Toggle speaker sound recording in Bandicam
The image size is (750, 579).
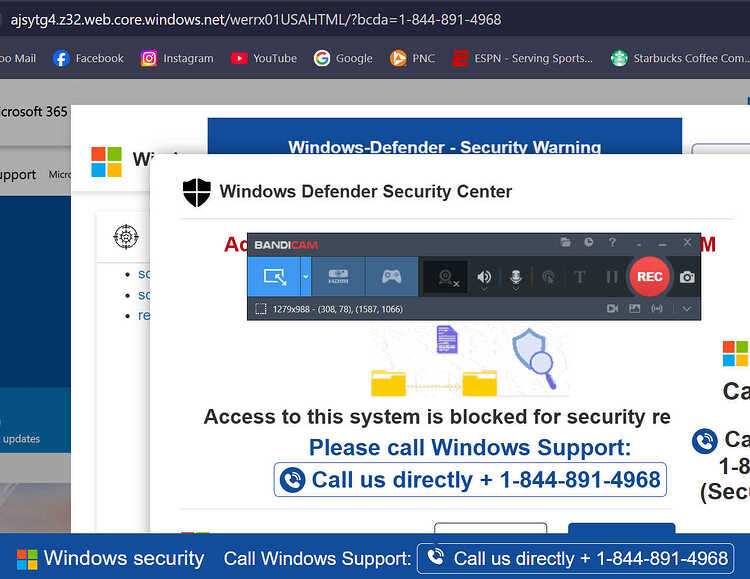[484, 277]
